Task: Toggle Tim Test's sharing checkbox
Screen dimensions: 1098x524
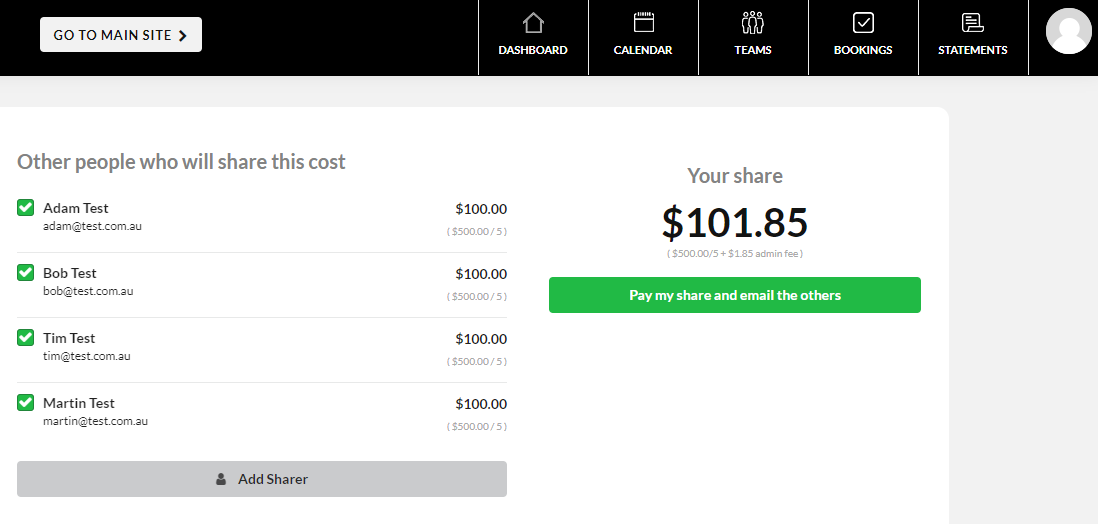Action: (26, 338)
